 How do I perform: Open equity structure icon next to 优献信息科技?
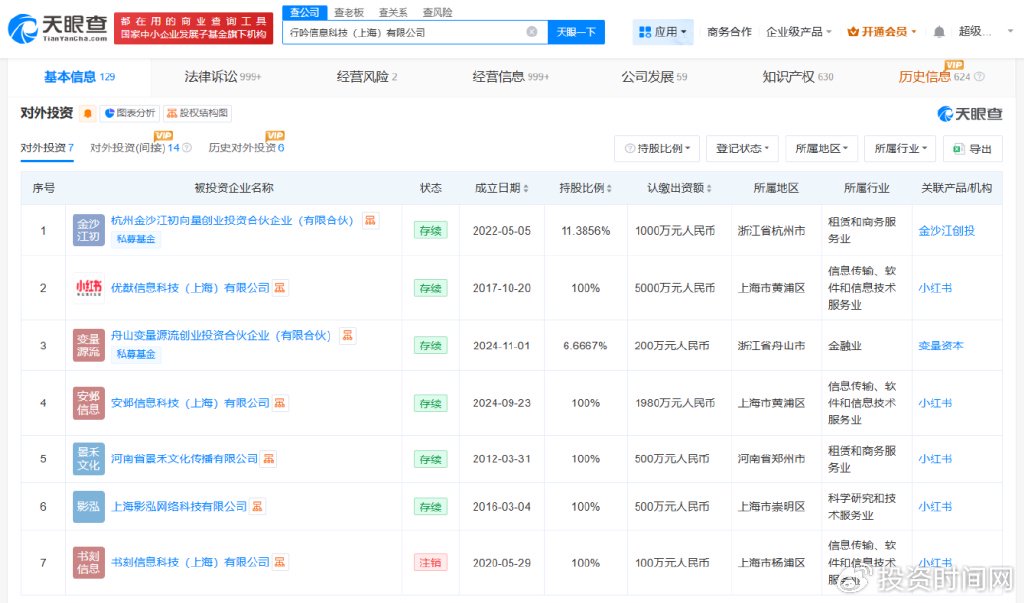click(x=281, y=288)
